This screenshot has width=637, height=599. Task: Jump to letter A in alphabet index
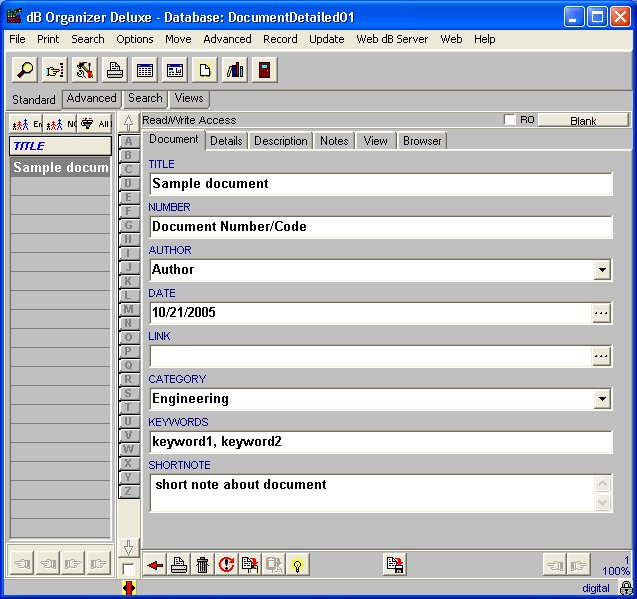coord(128,141)
